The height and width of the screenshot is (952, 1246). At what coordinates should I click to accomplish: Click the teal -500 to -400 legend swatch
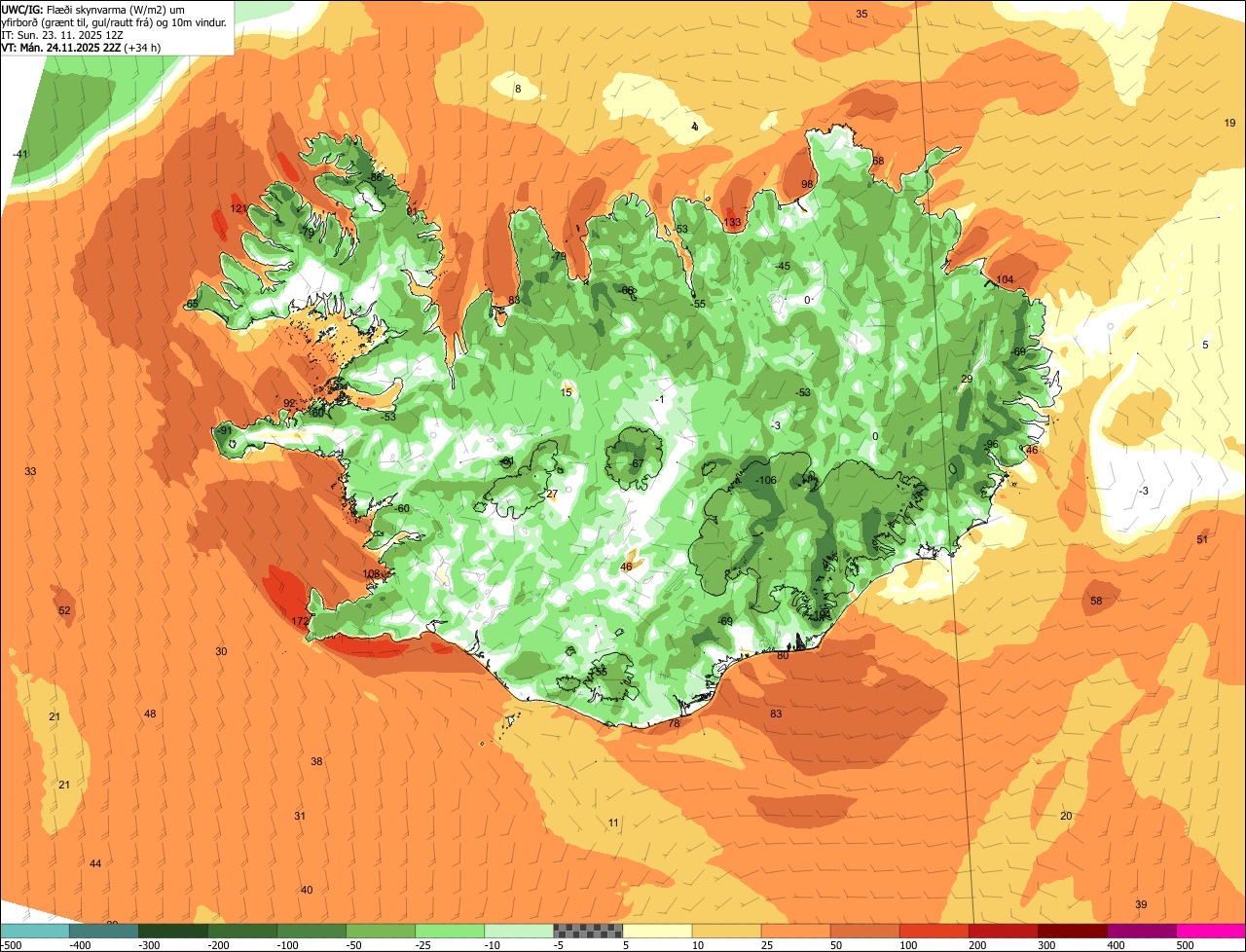[35, 931]
